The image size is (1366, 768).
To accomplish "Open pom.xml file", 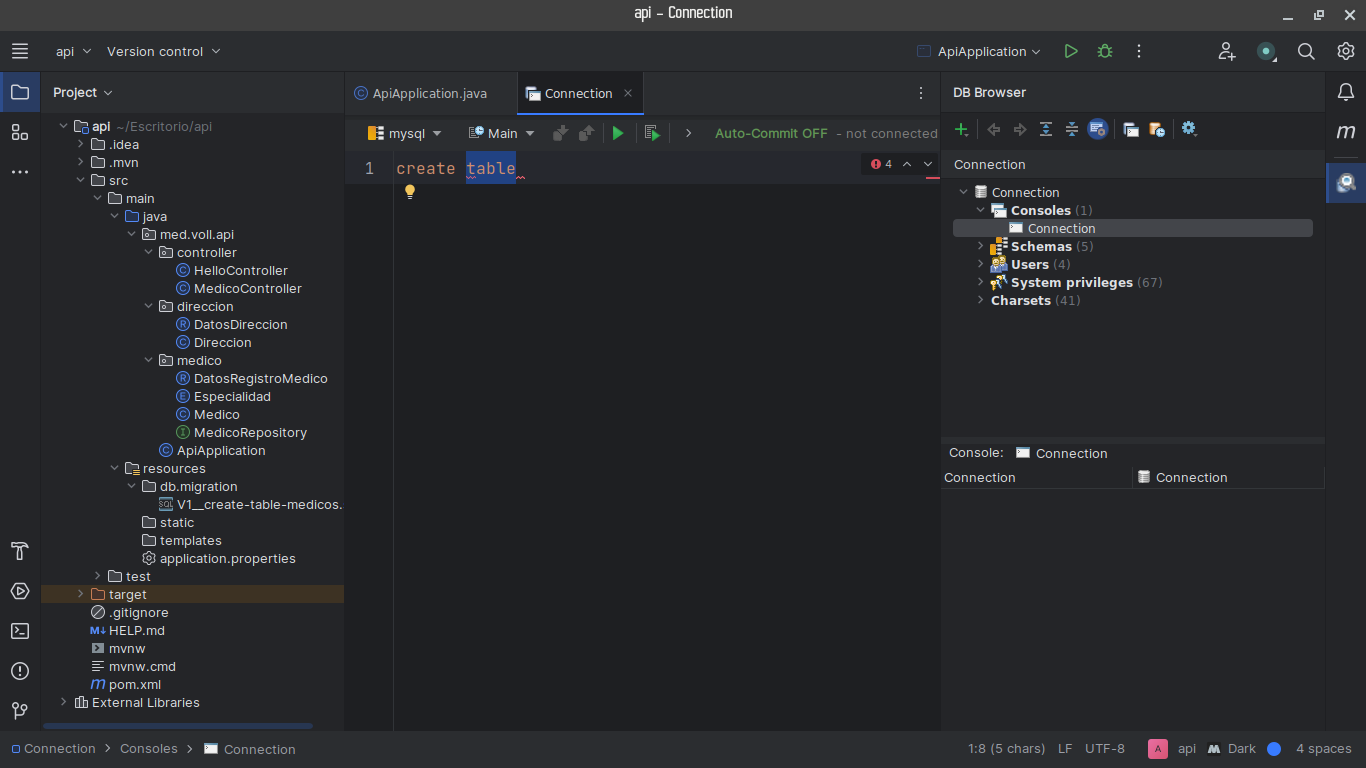I will point(125,684).
